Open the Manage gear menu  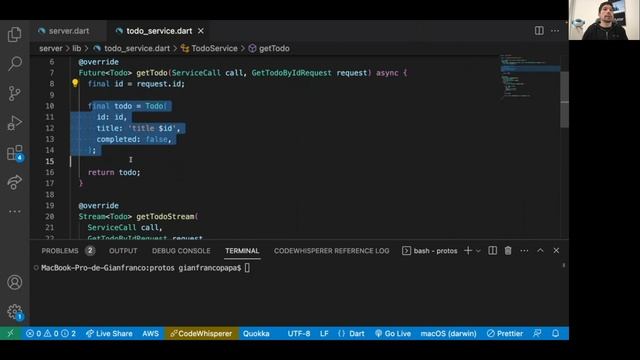[15, 312]
